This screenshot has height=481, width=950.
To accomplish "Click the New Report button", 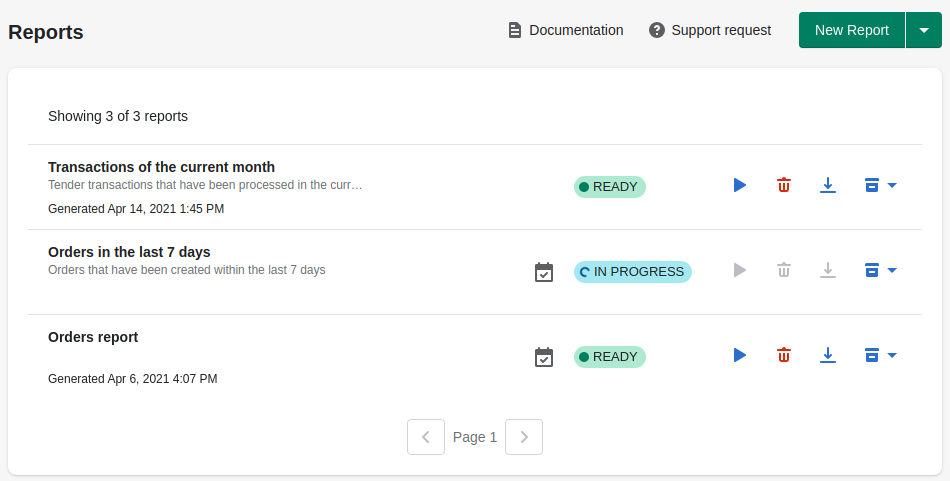I will tap(852, 30).
